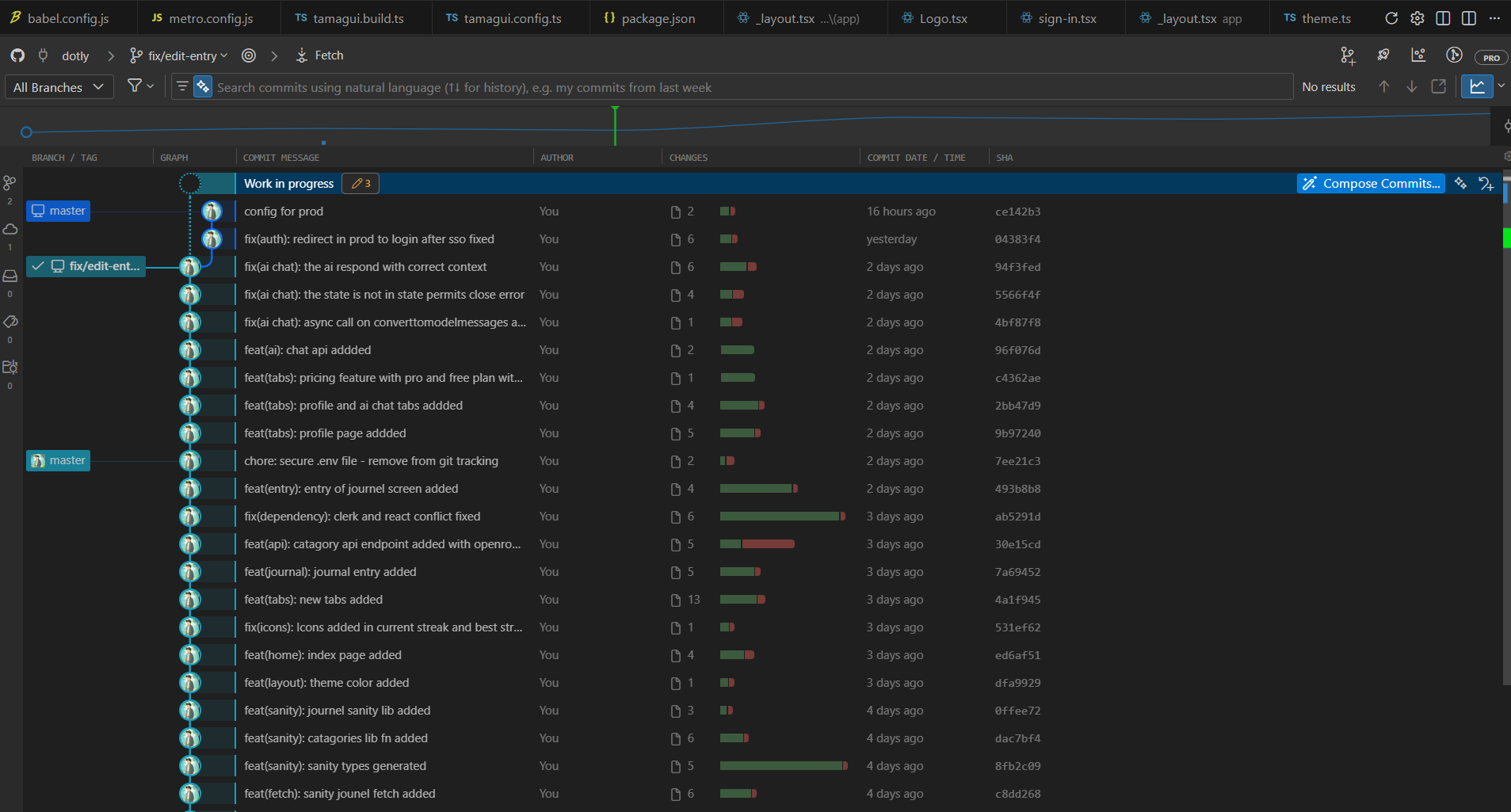Screen dimensions: 1511x812
Task: Click the refresh icon in the editor title bar
Action: tap(1391, 18)
